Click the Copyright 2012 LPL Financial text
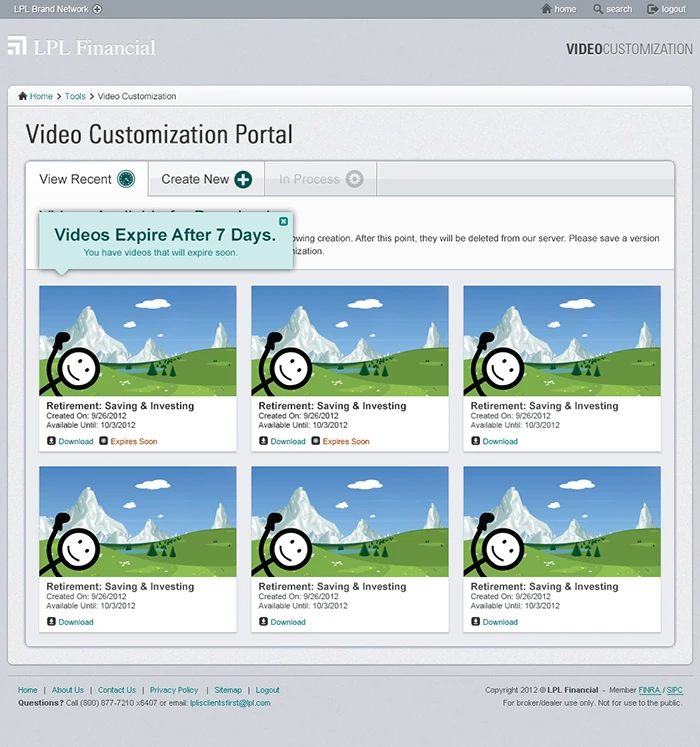The width and height of the screenshot is (700, 747). coord(541,690)
